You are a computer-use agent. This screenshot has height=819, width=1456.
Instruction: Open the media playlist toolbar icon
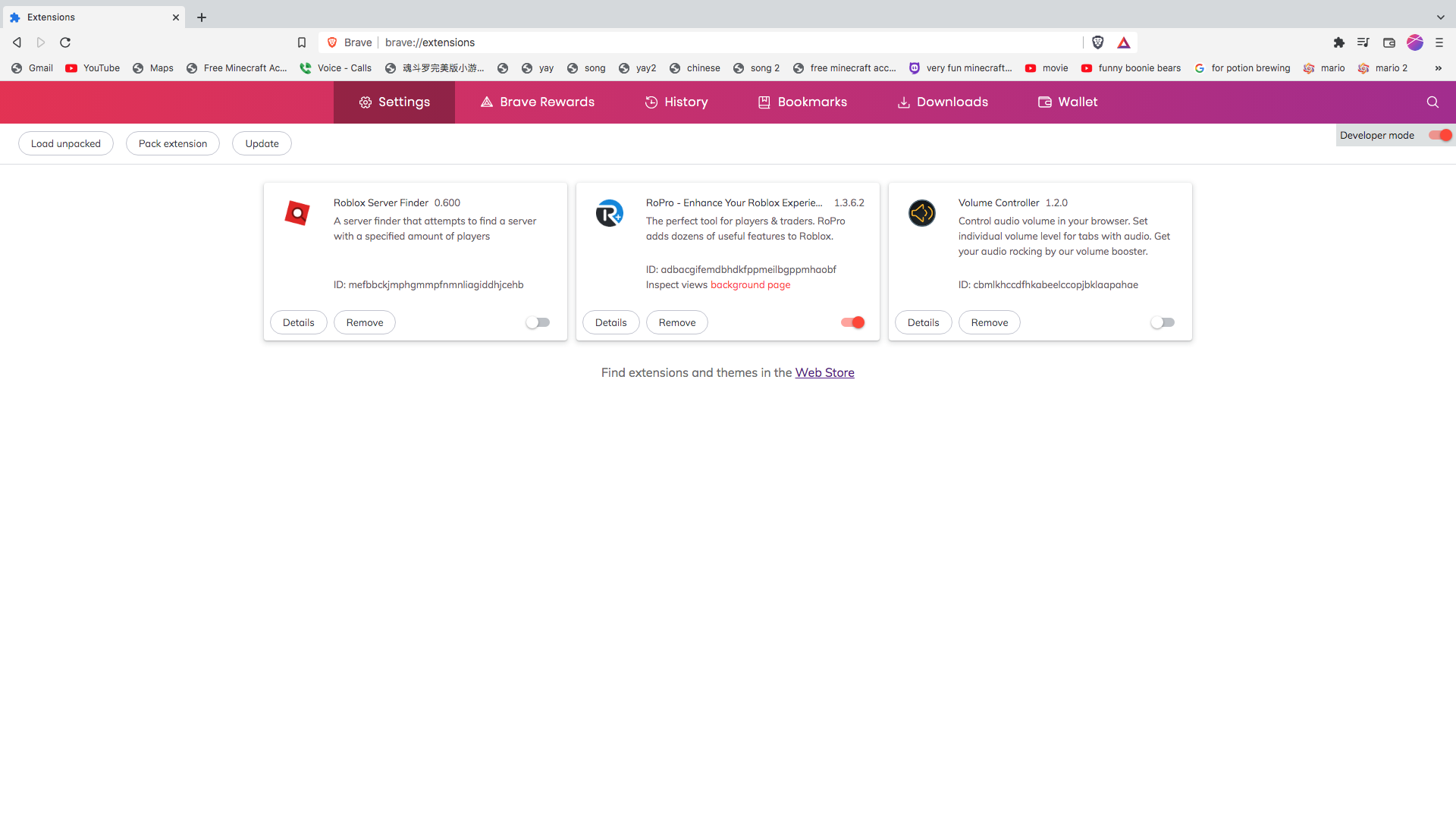coord(1363,42)
